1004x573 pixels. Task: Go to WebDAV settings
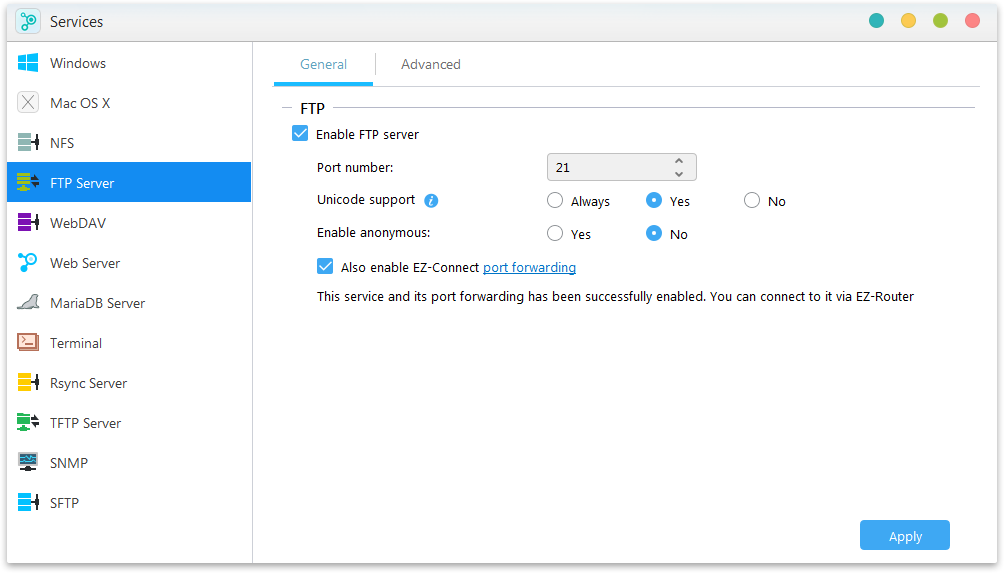pos(129,222)
